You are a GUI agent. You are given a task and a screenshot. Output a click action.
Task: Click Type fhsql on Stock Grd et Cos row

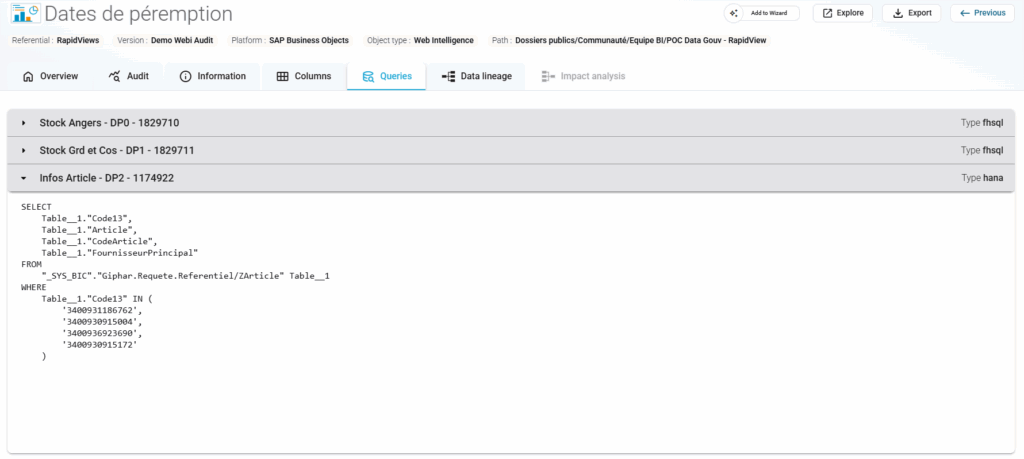click(982, 150)
